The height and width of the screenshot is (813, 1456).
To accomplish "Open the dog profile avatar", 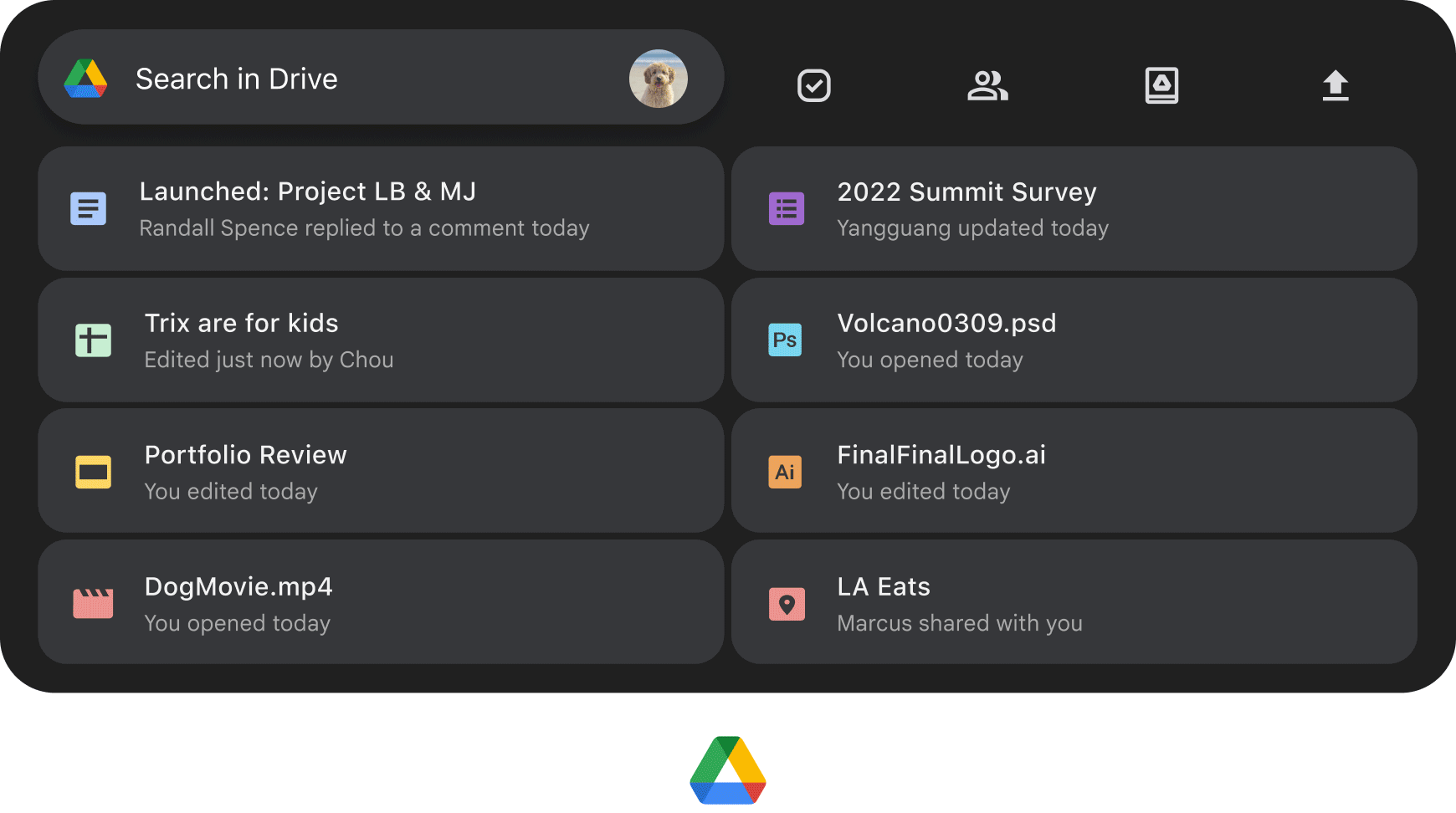I will click(658, 79).
